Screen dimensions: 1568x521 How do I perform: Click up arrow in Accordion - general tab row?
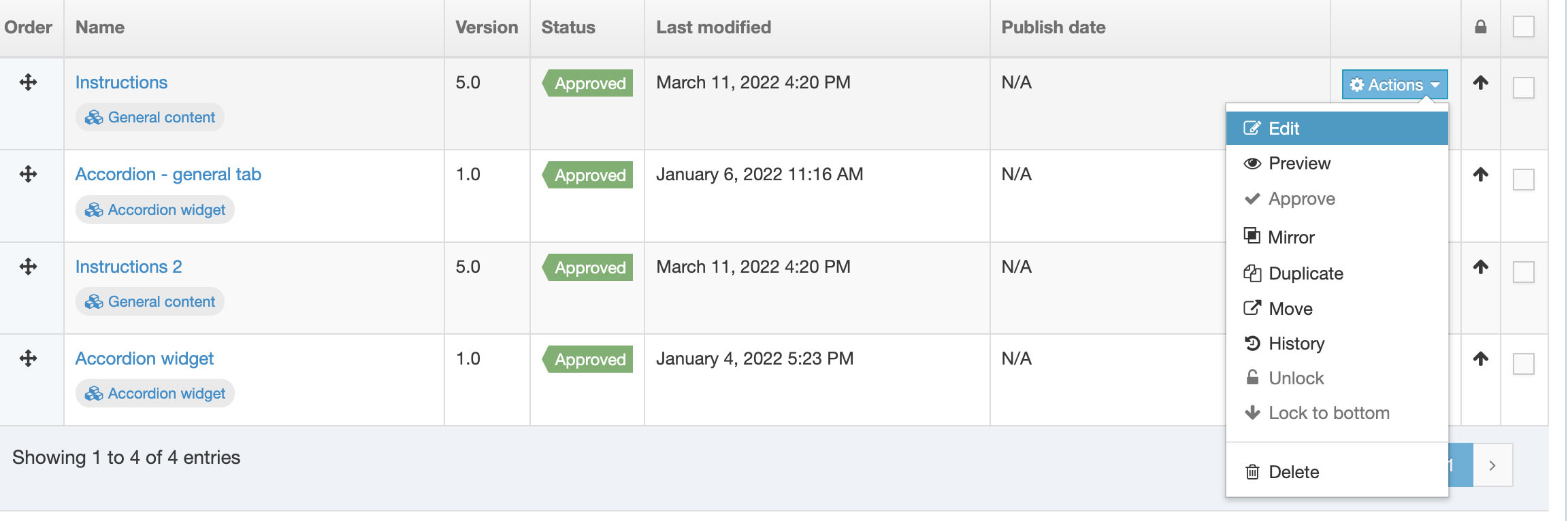point(1480,174)
